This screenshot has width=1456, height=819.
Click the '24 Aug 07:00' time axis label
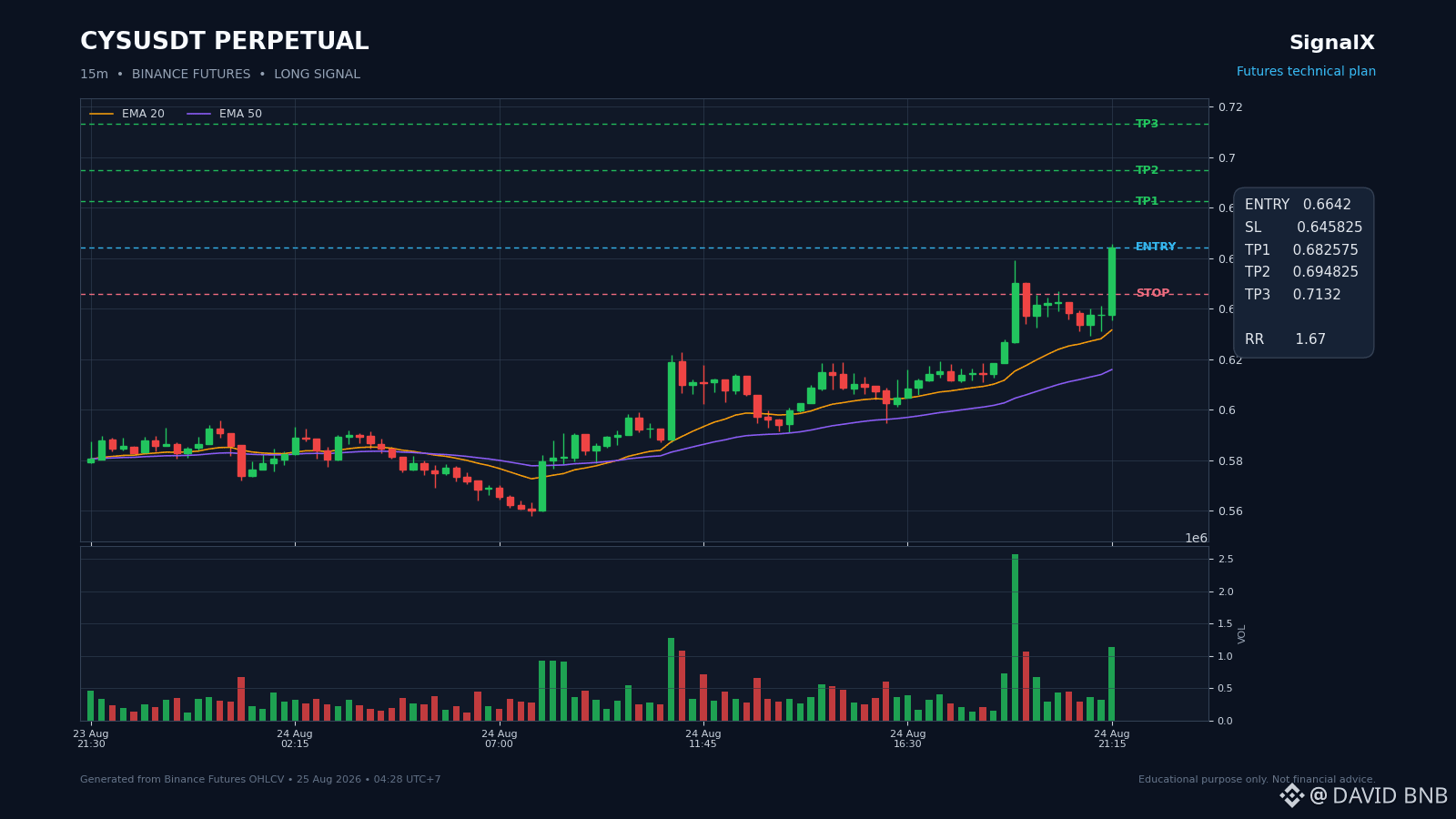499,739
